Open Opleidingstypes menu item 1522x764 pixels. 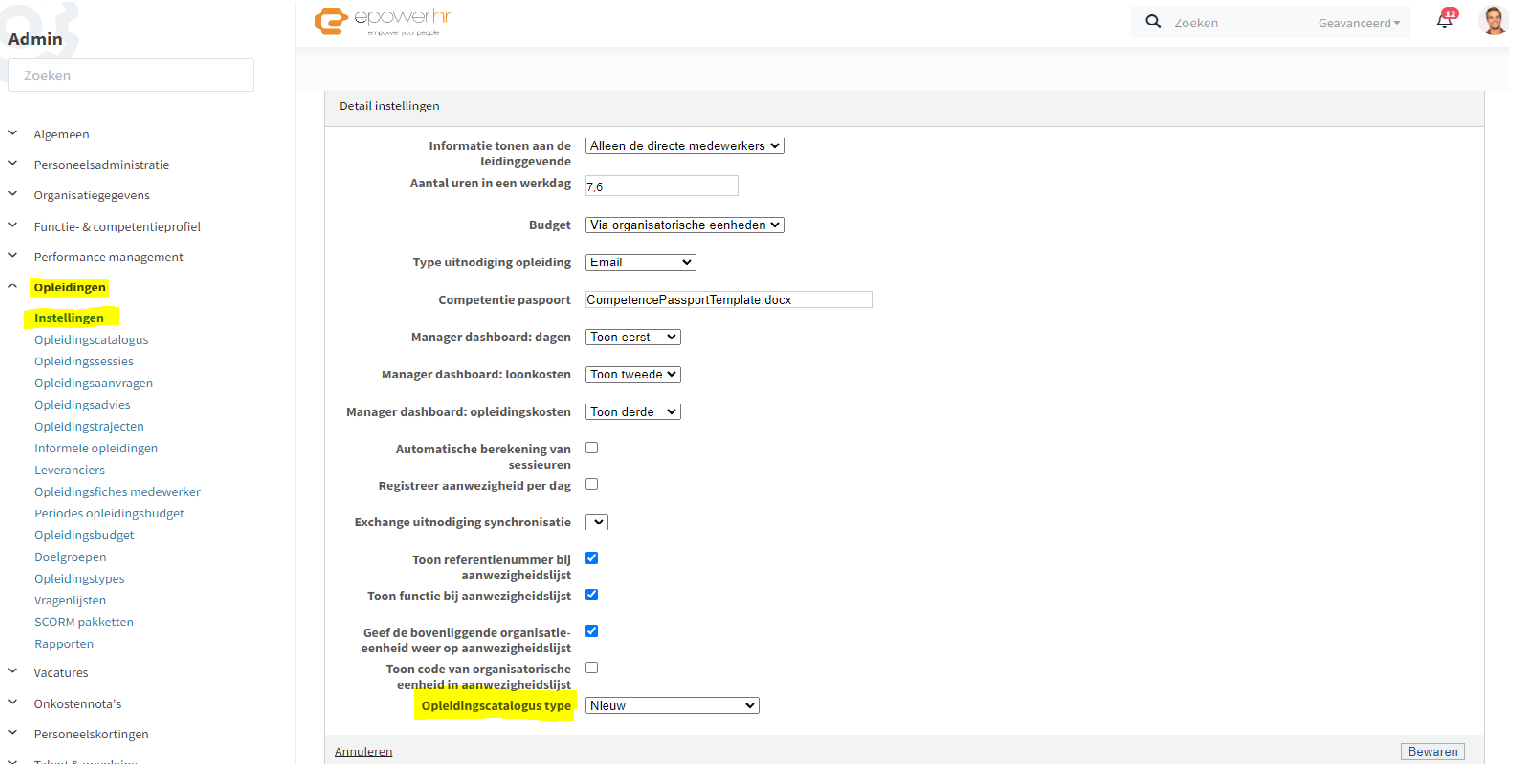pos(79,579)
